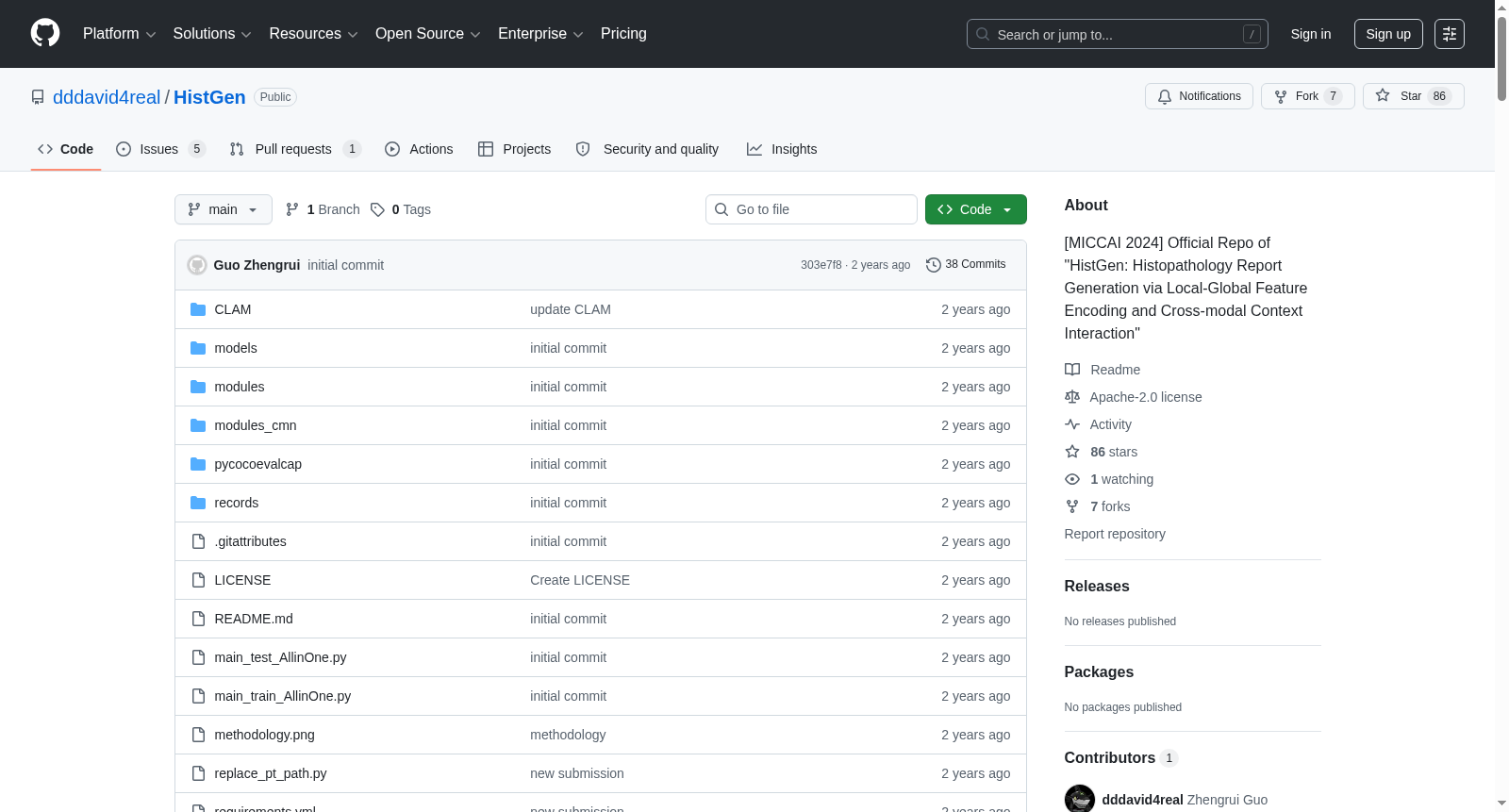Screen dimensions: 1509x812
Task: Open the Security and quality tab
Action: [647, 149]
